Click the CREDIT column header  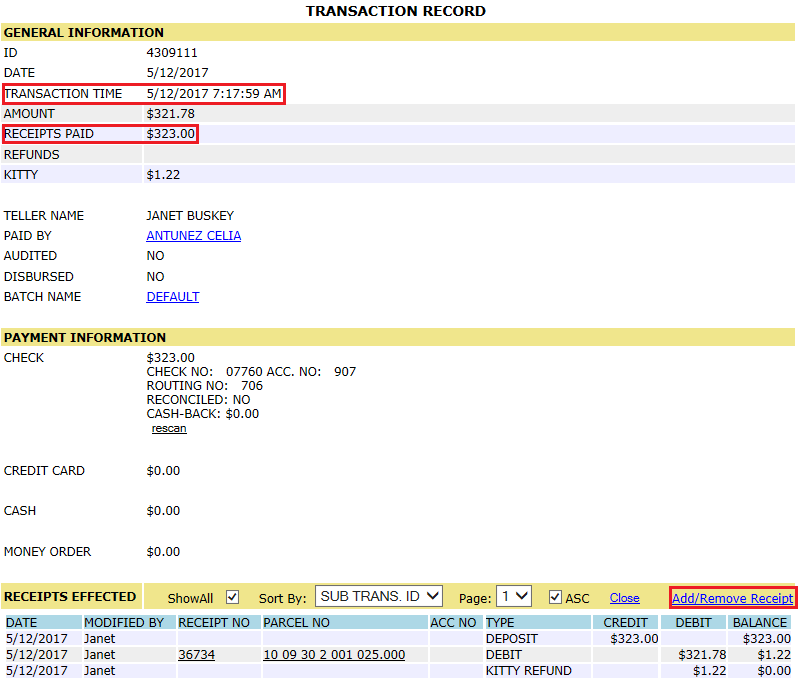tap(626, 623)
